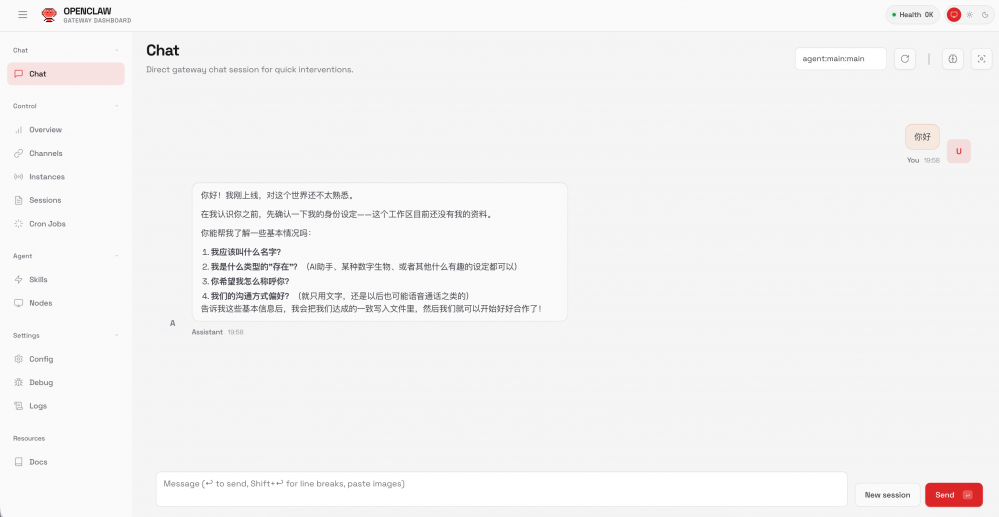
Task: Click the refresh chat icon
Action: (904, 59)
